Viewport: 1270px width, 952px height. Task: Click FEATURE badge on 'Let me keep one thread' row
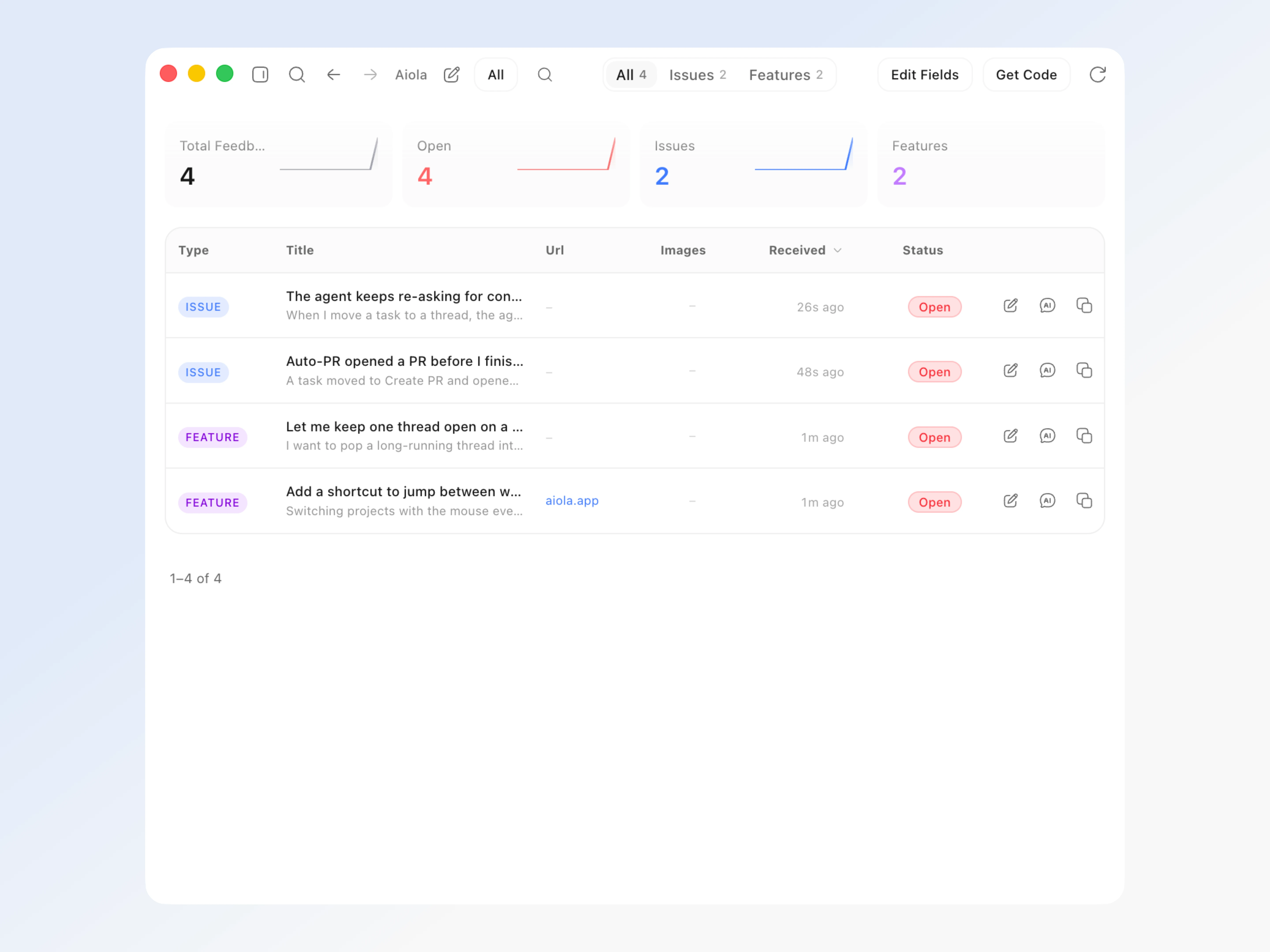point(212,437)
